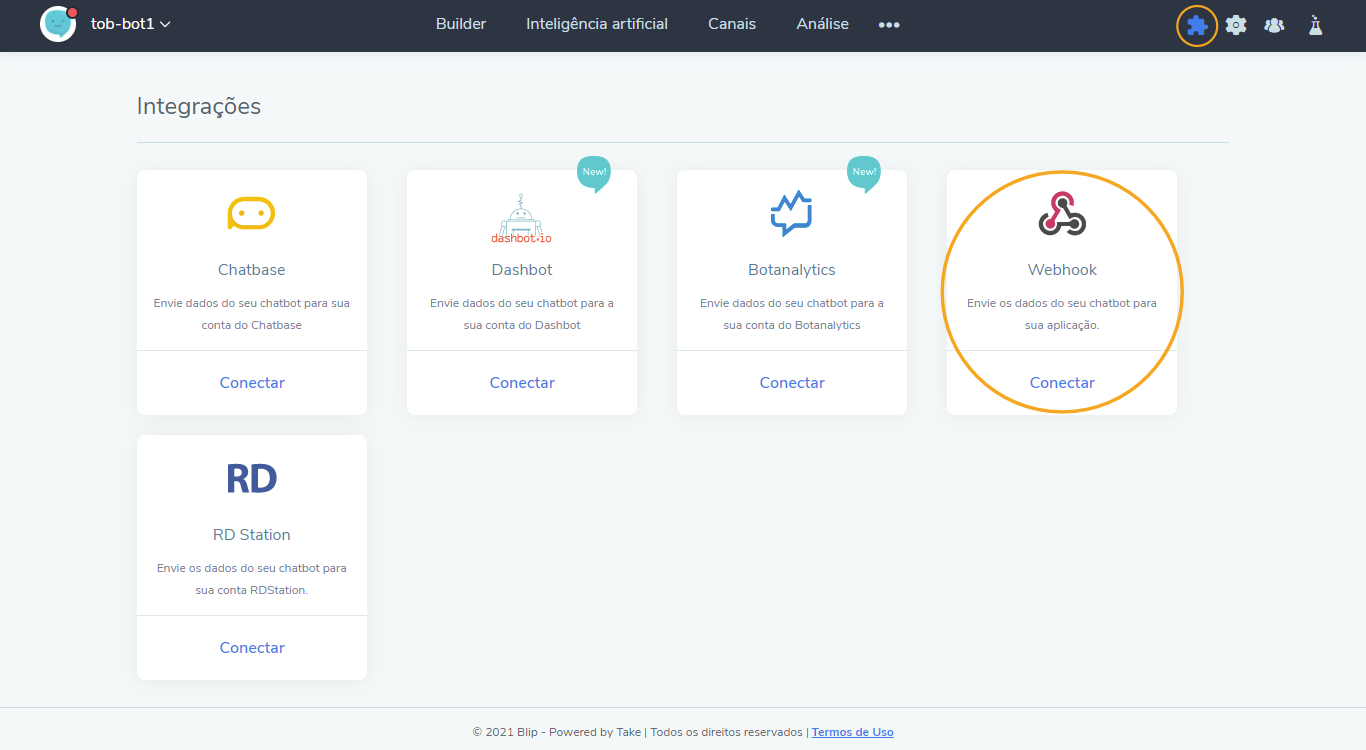Switch to the Canais section

tap(732, 24)
